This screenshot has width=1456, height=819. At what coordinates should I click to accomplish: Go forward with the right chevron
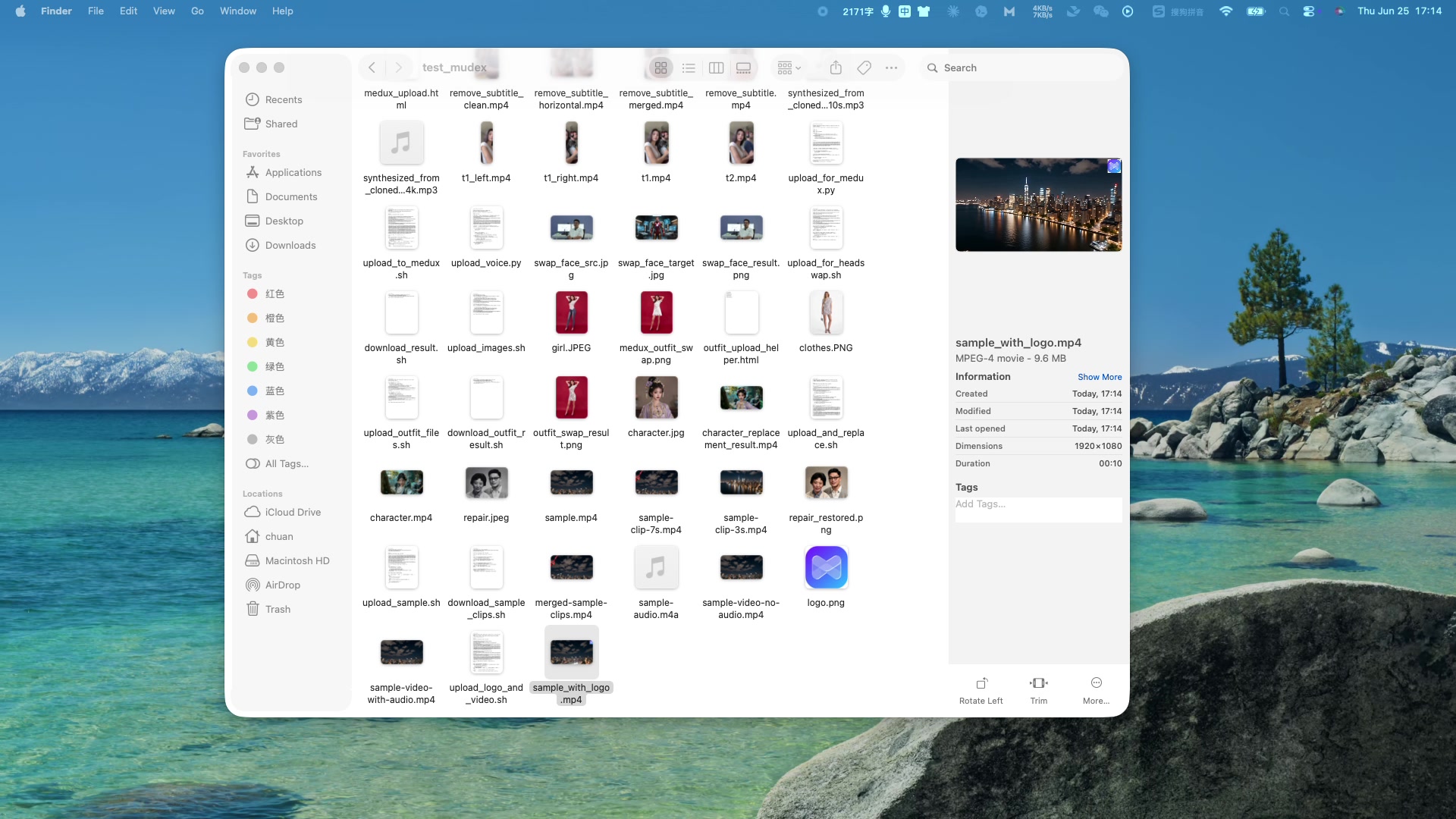tap(398, 67)
